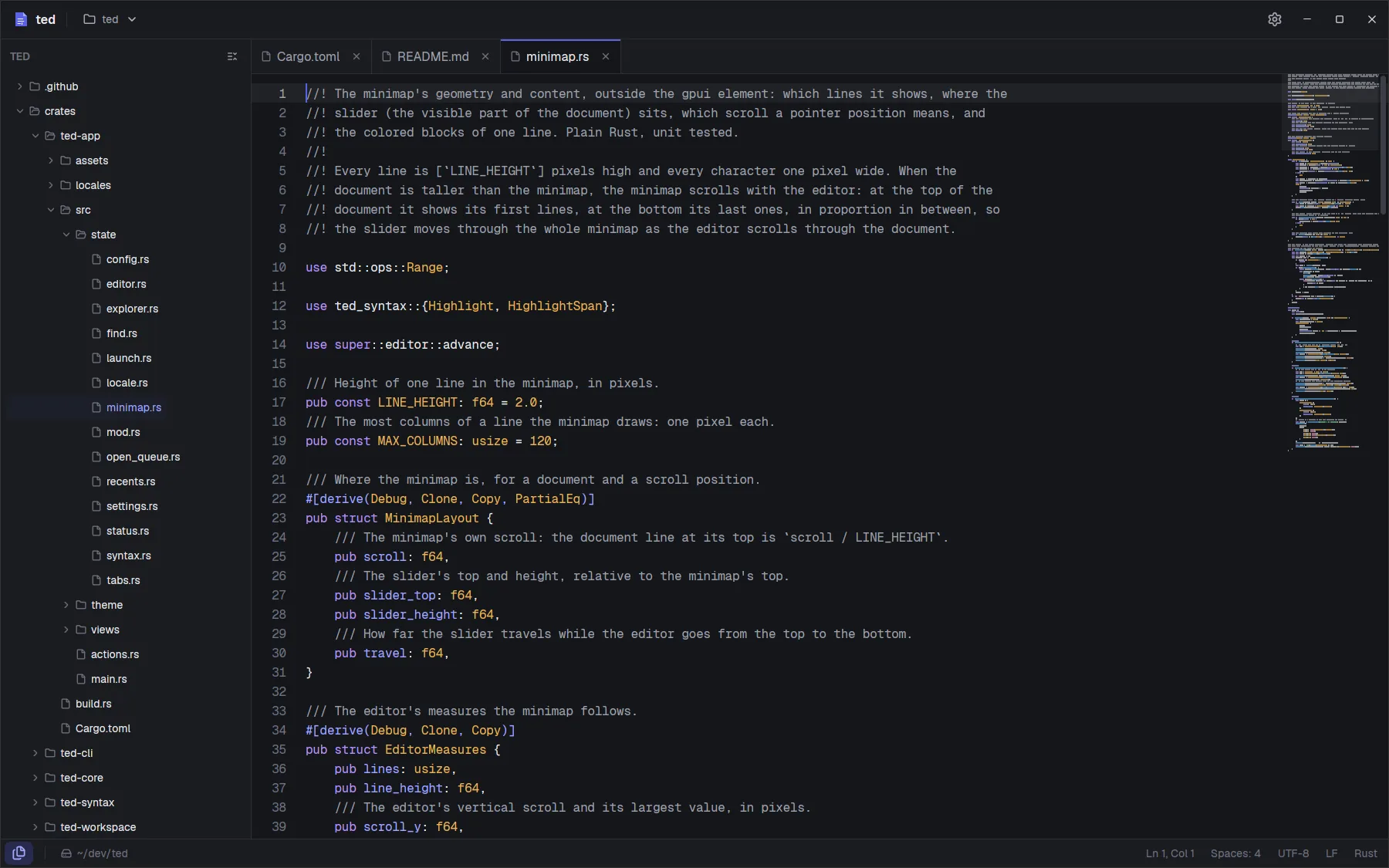Screen dimensions: 1389x868
Task: Open syntax.rs file
Action: pyautogui.click(x=127, y=556)
